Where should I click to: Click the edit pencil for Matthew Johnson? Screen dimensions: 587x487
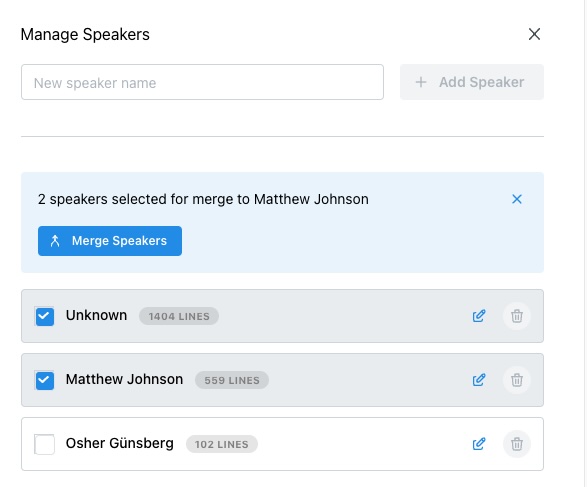pos(479,380)
